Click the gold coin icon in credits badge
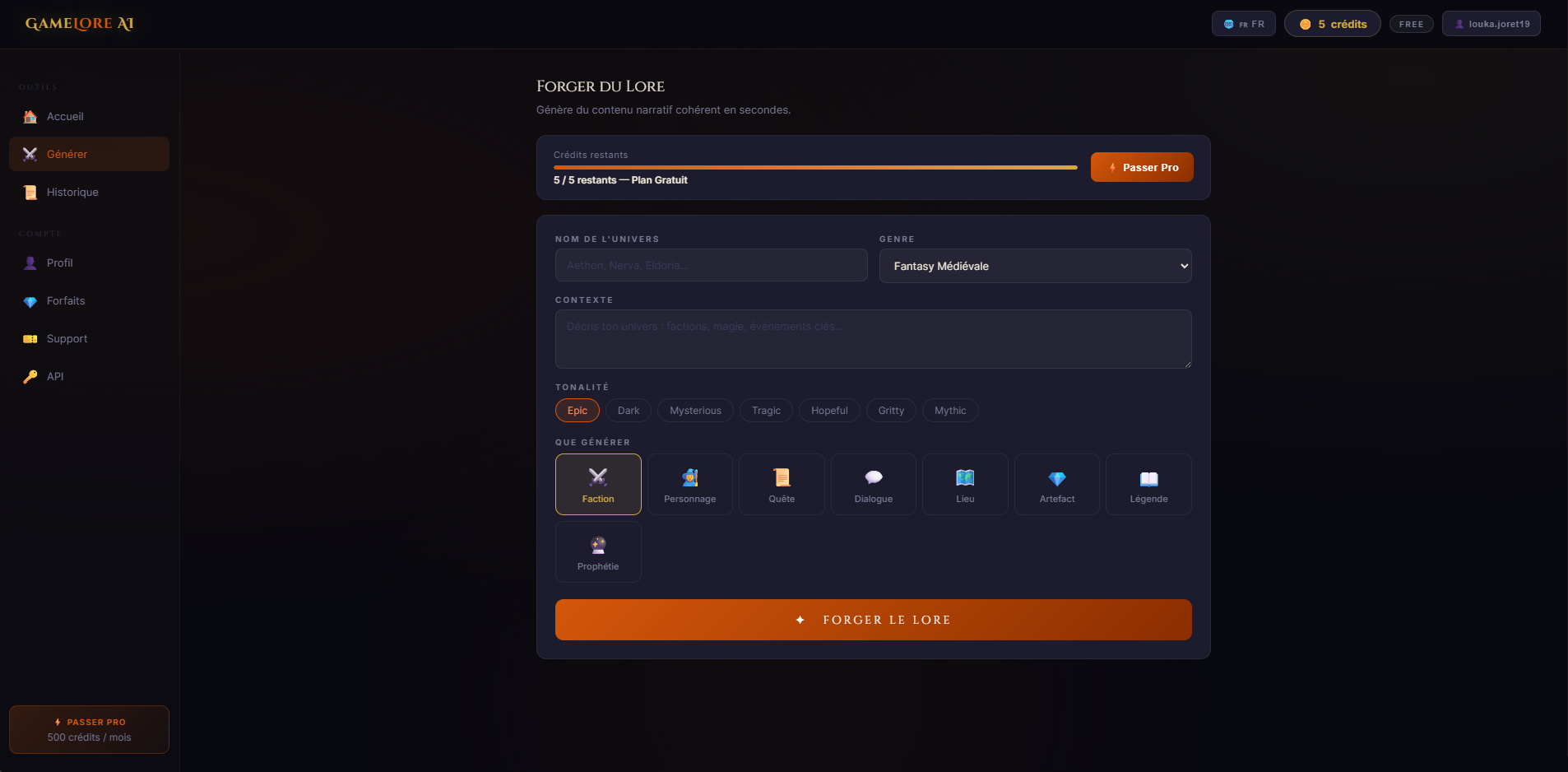The image size is (1568, 772). pos(1305,25)
